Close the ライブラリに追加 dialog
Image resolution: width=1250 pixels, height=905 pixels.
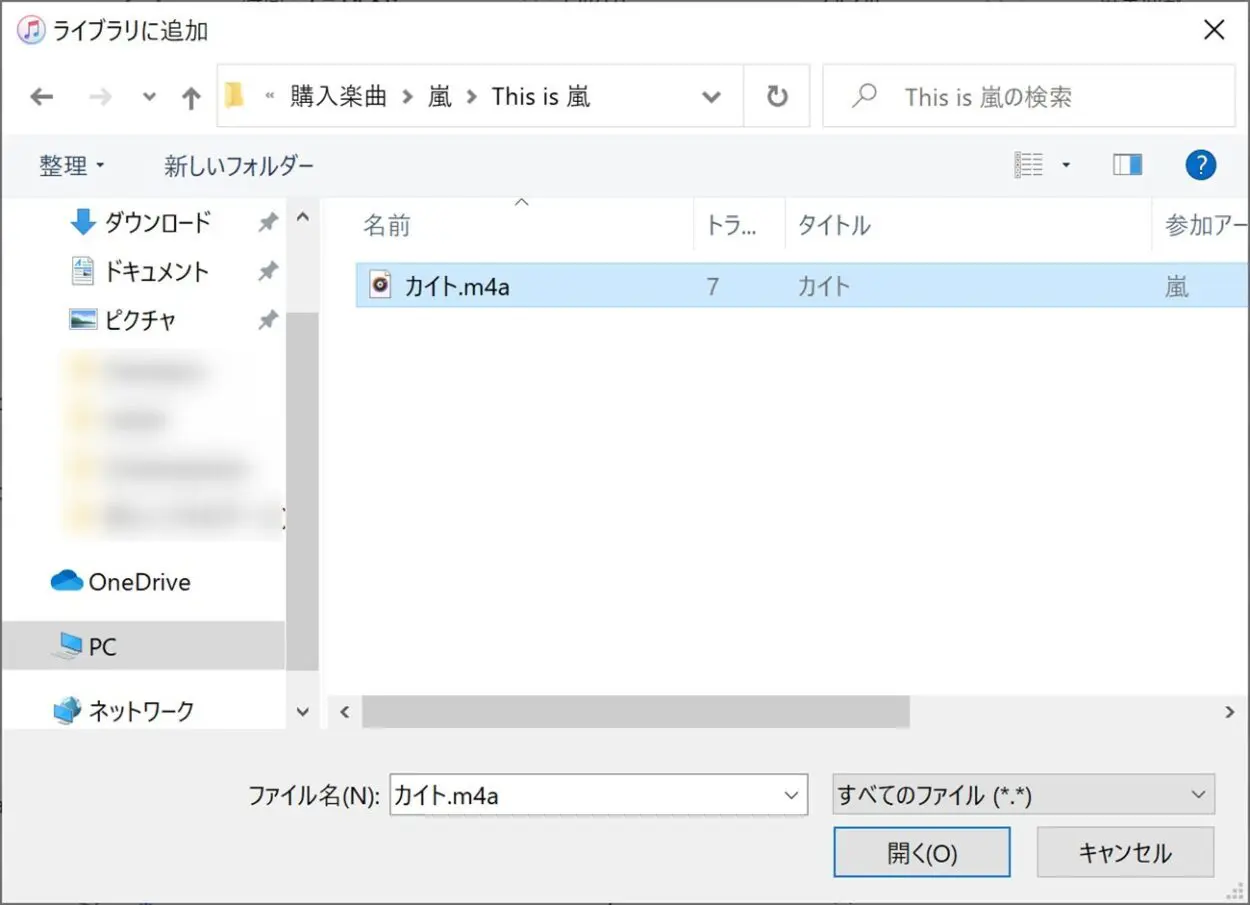tap(1214, 30)
